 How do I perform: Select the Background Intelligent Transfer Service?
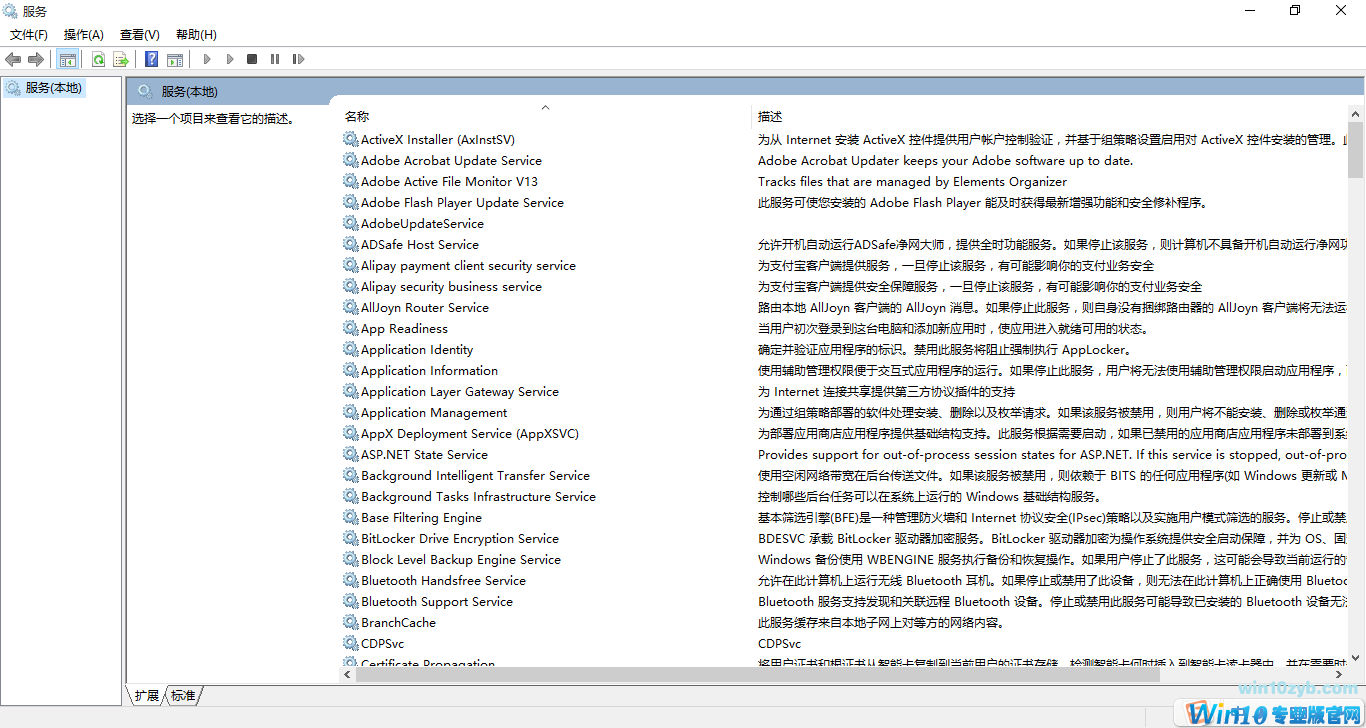click(476, 475)
